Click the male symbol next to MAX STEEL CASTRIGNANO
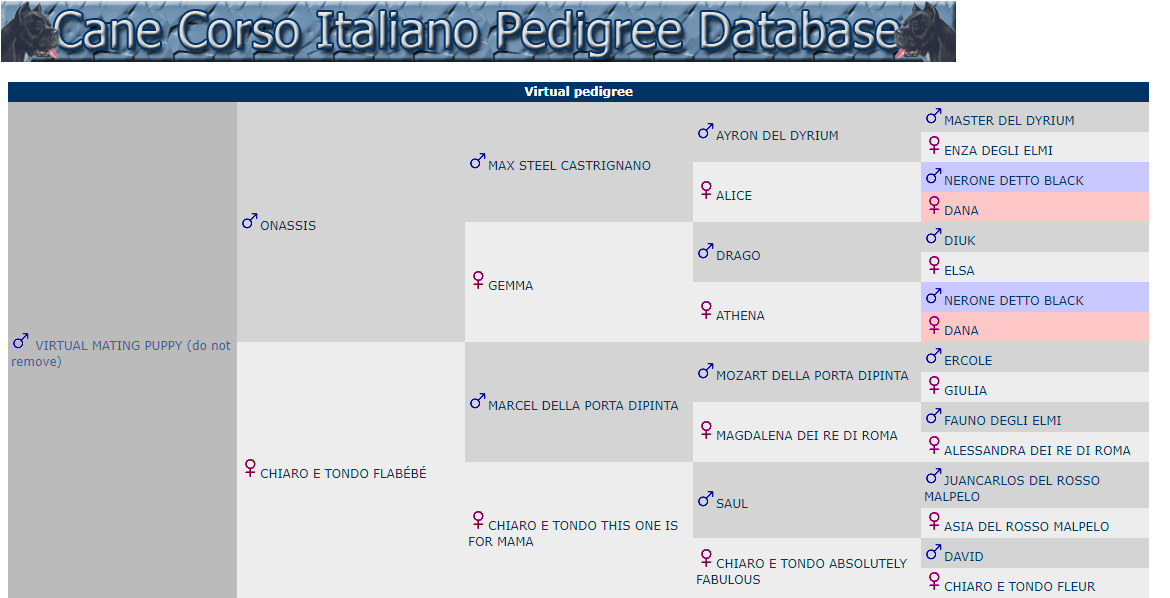 tap(478, 161)
